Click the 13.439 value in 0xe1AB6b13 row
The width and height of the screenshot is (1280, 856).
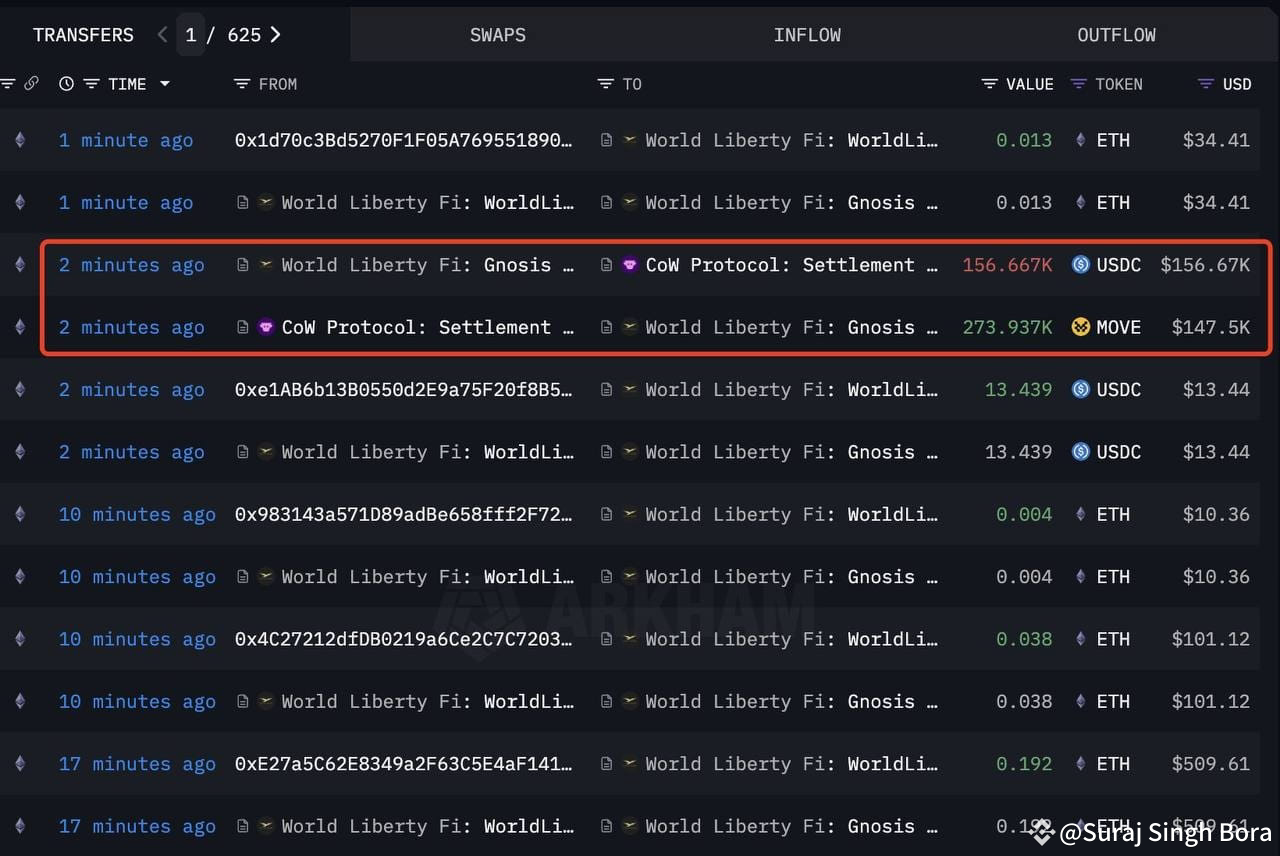click(x=1018, y=390)
